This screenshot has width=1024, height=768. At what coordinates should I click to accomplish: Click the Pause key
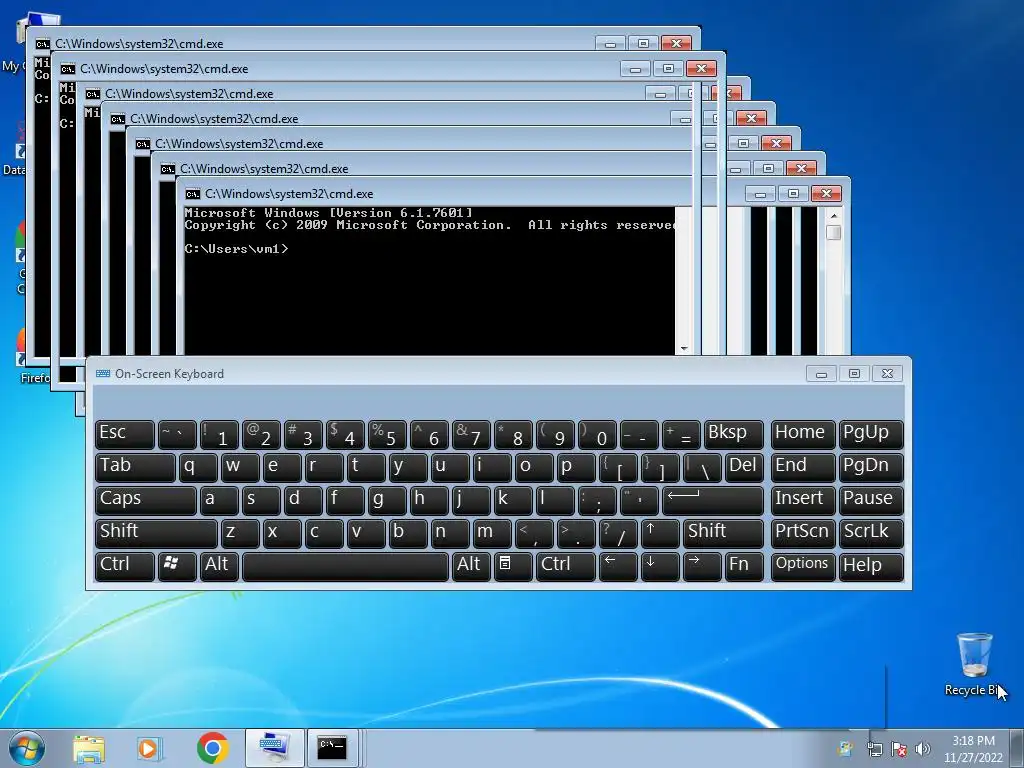tap(871, 500)
